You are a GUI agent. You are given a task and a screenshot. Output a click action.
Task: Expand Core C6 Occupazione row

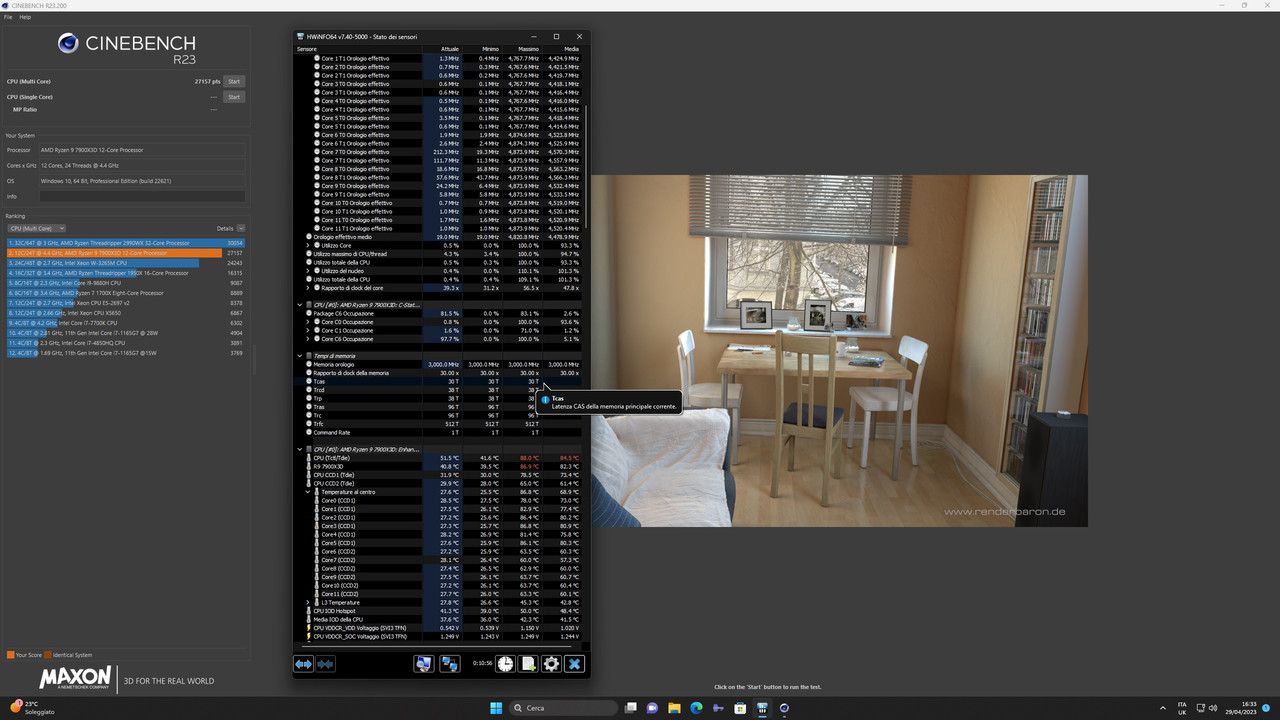tap(309, 339)
